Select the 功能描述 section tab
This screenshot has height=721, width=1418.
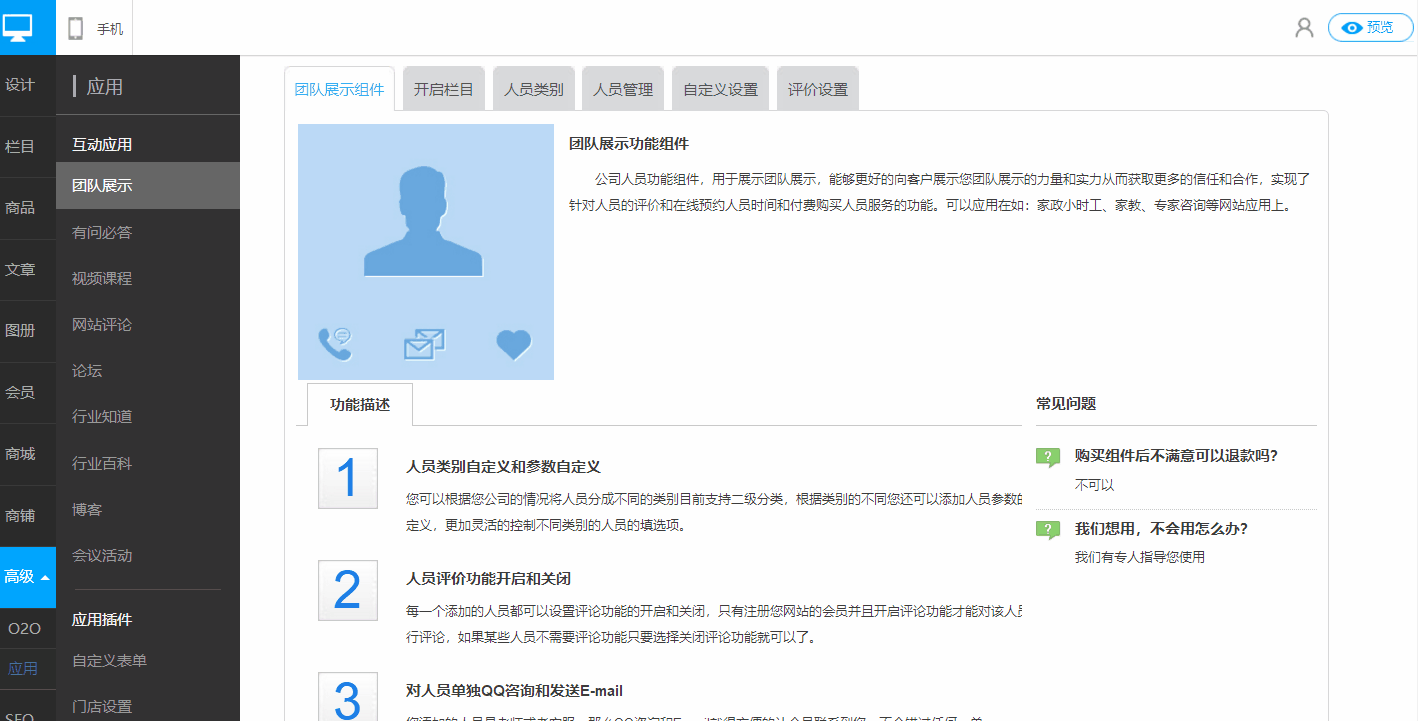point(359,405)
